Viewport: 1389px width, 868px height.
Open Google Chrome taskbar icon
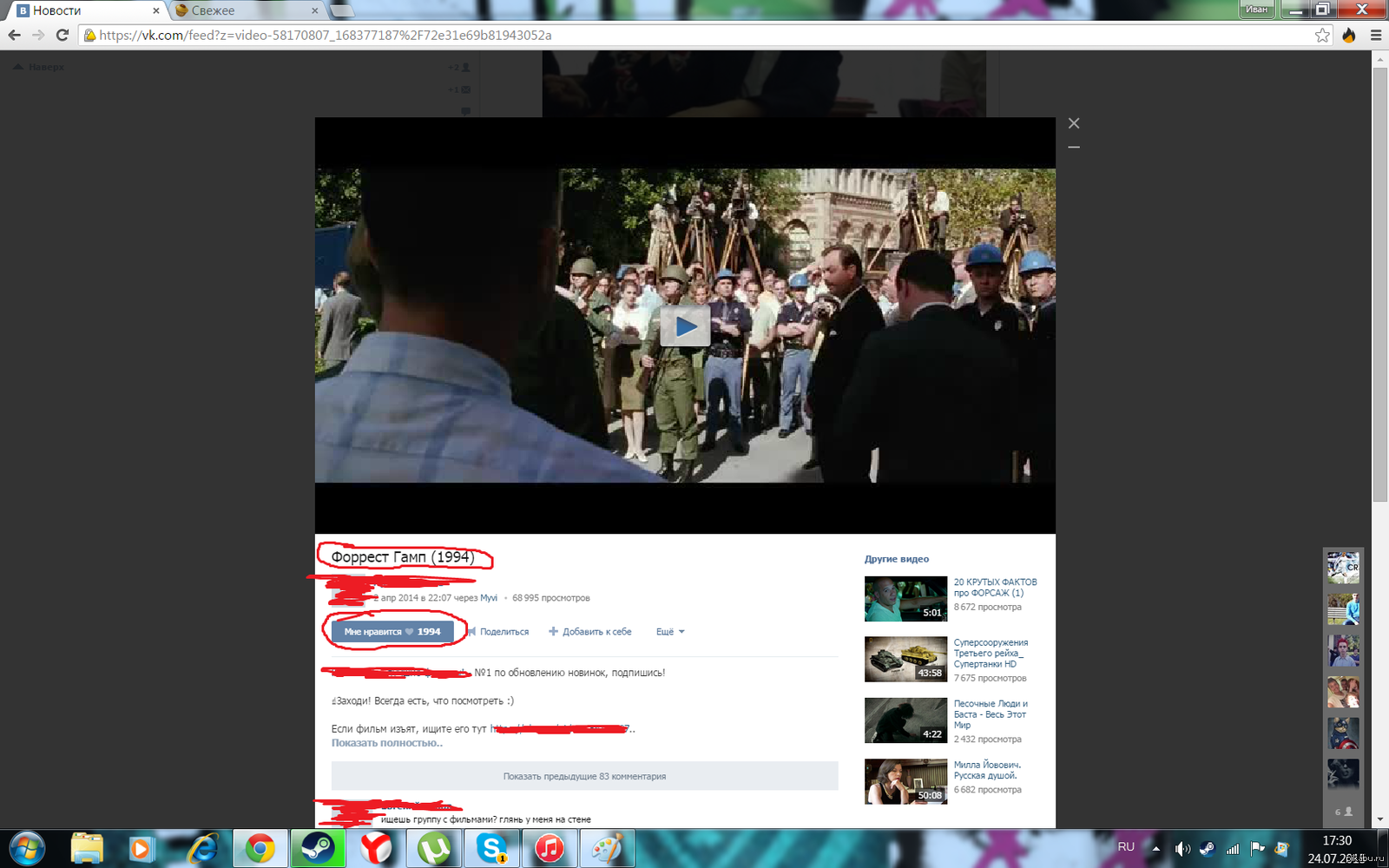tap(260, 848)
